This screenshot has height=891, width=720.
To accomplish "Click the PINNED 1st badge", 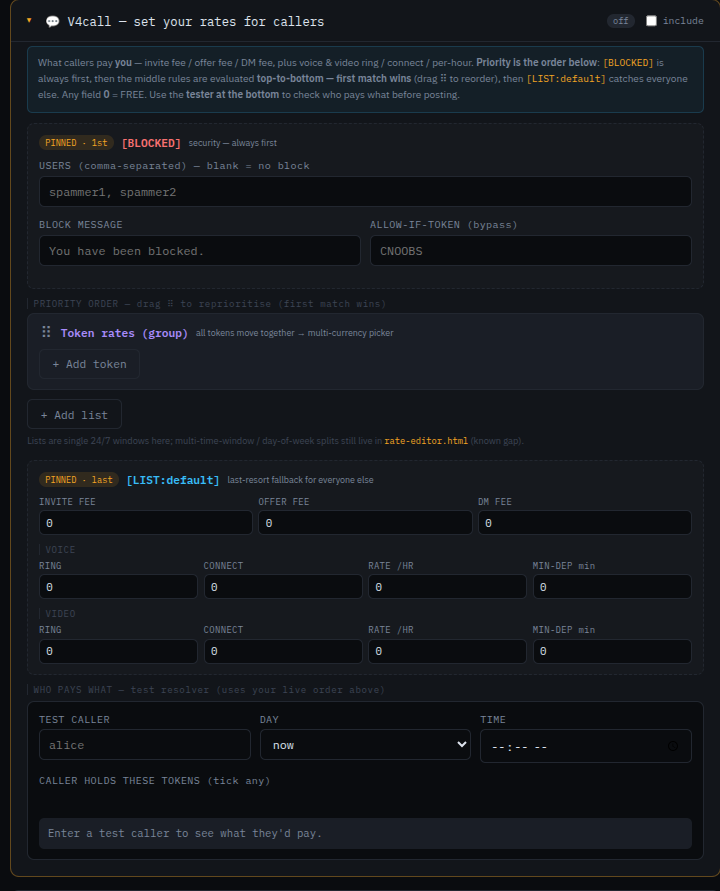I will coord(76,143).
